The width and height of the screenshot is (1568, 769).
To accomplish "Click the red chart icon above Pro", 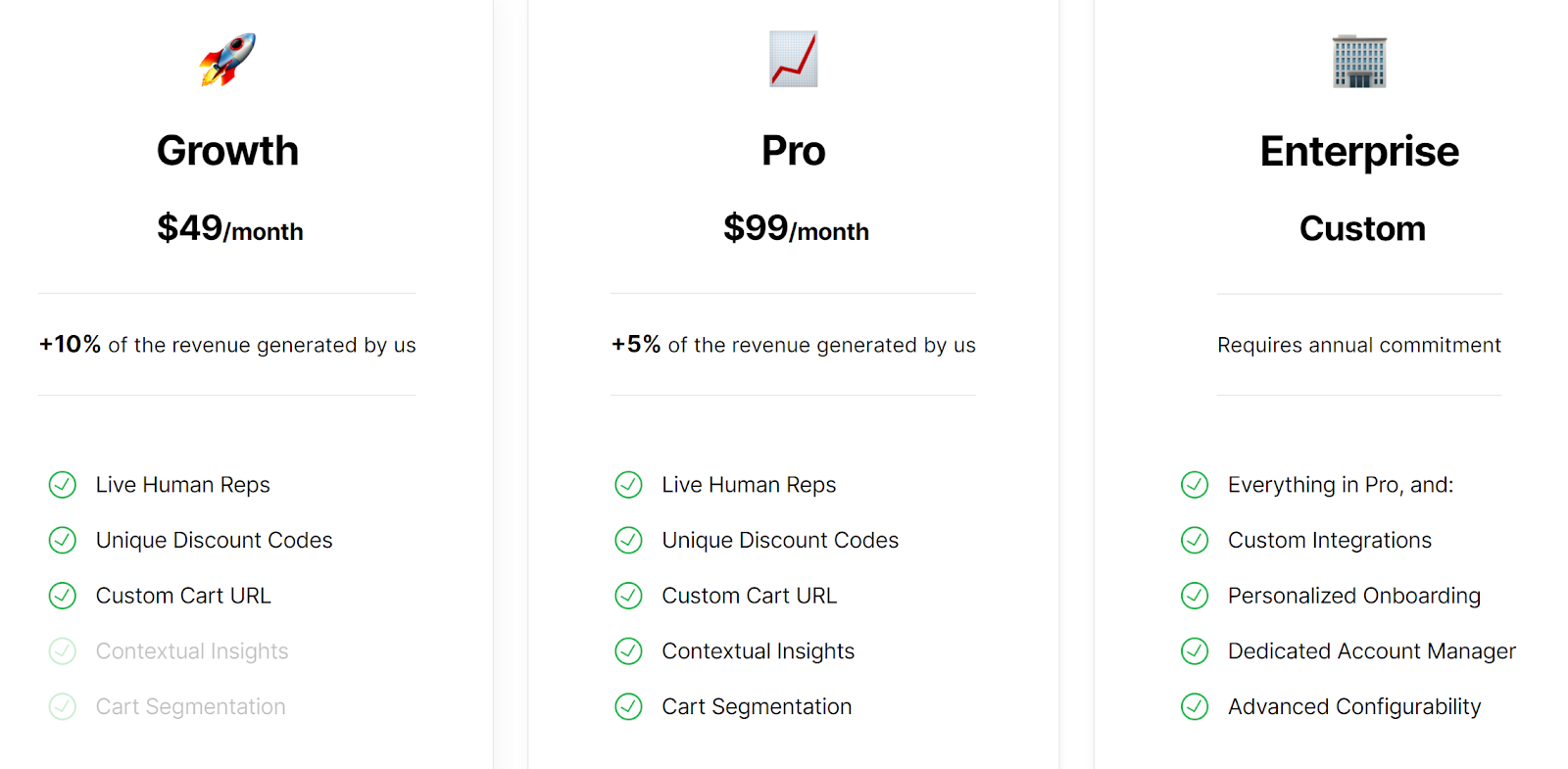I will point(794,60).
